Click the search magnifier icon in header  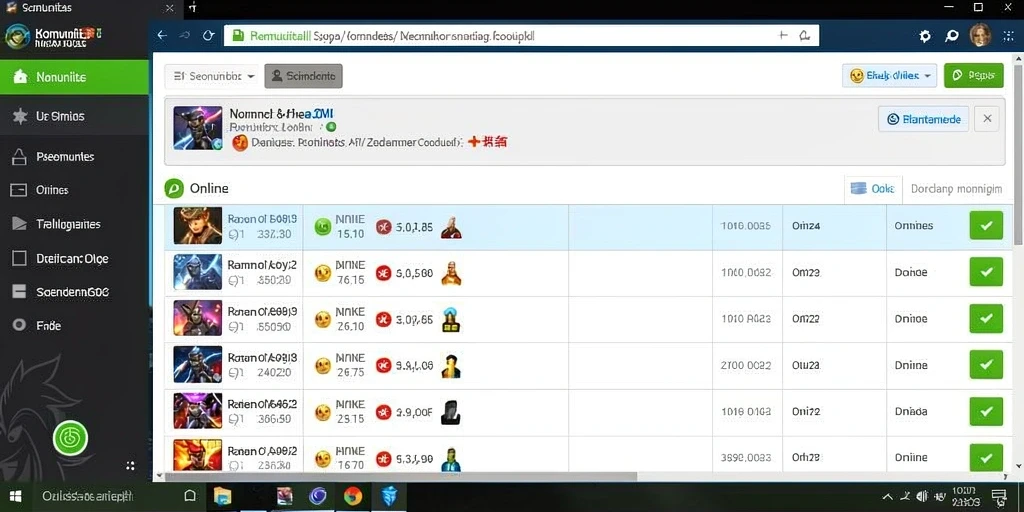(x=952, y=37)
